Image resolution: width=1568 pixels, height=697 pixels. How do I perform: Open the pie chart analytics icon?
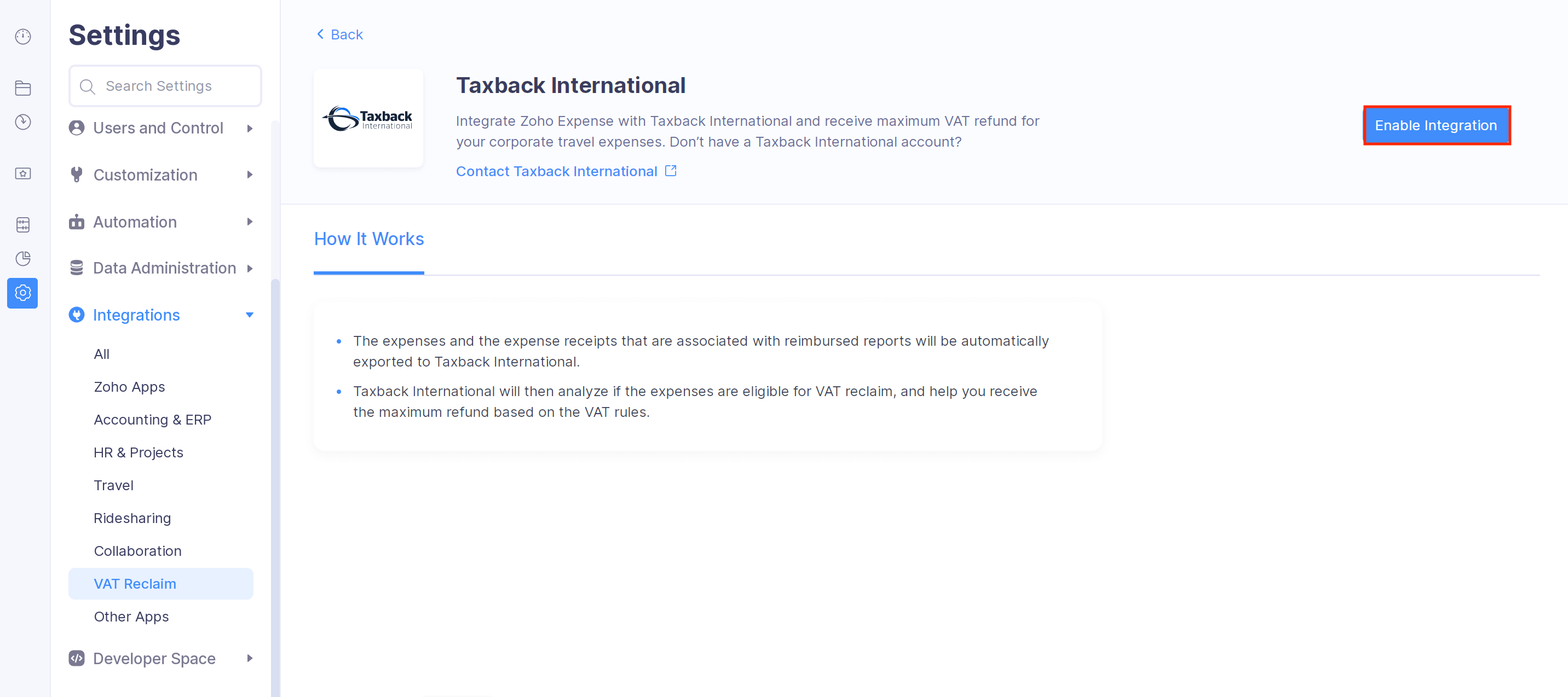pos(23,259)
